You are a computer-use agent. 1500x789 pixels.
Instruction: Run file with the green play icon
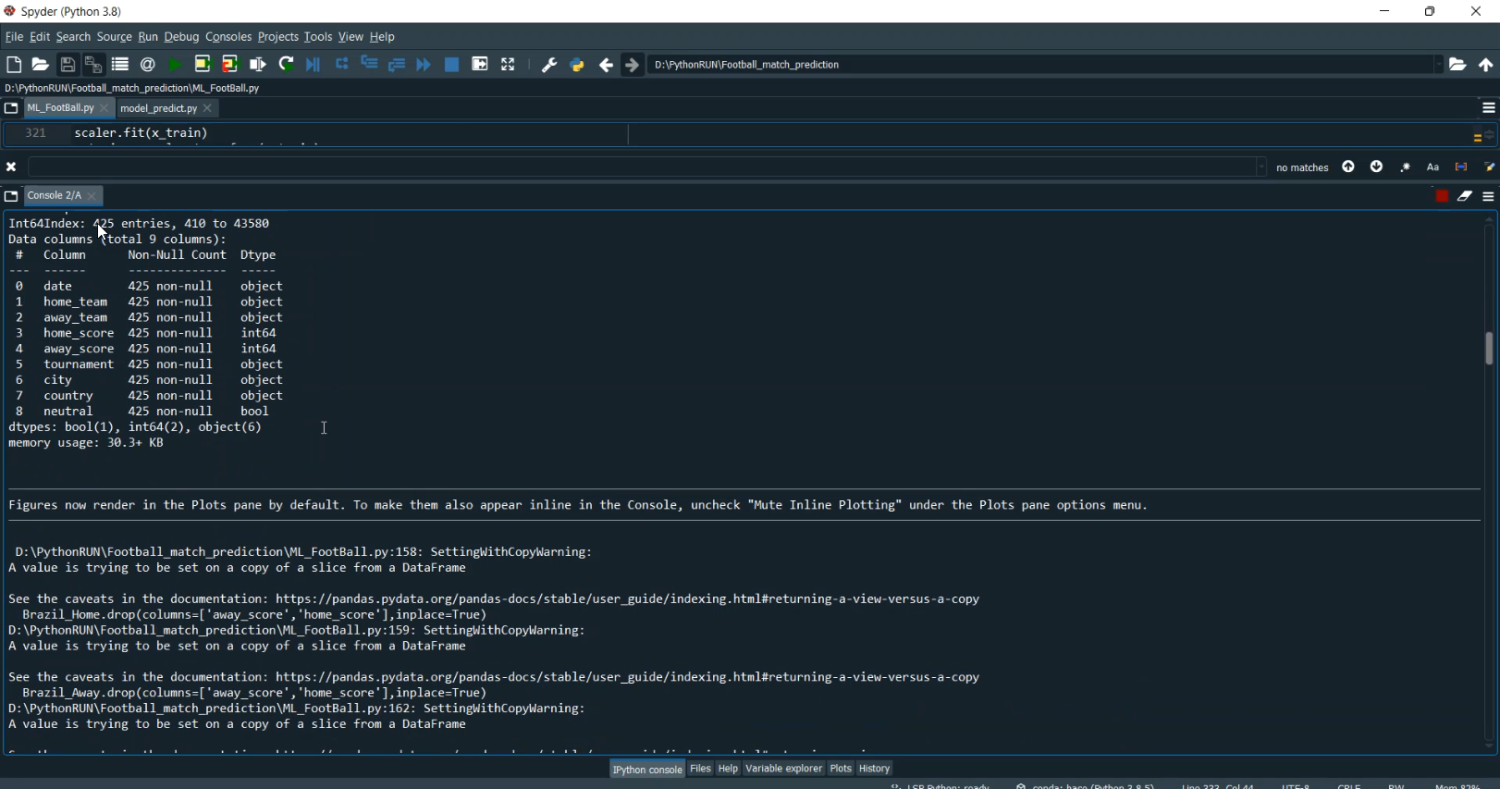pos(175,65)
